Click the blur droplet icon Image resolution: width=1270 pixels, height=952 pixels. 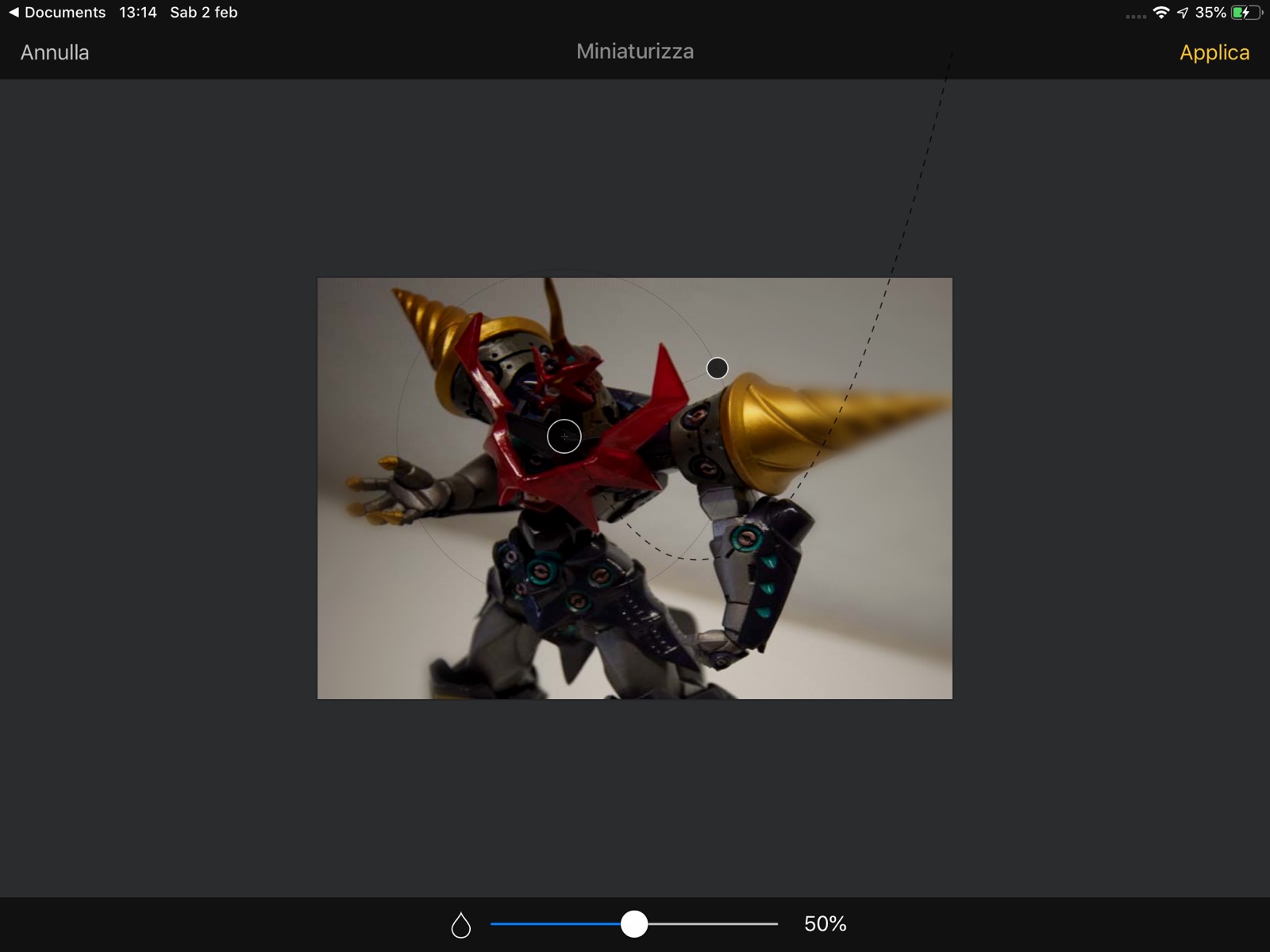coord(461,924)
